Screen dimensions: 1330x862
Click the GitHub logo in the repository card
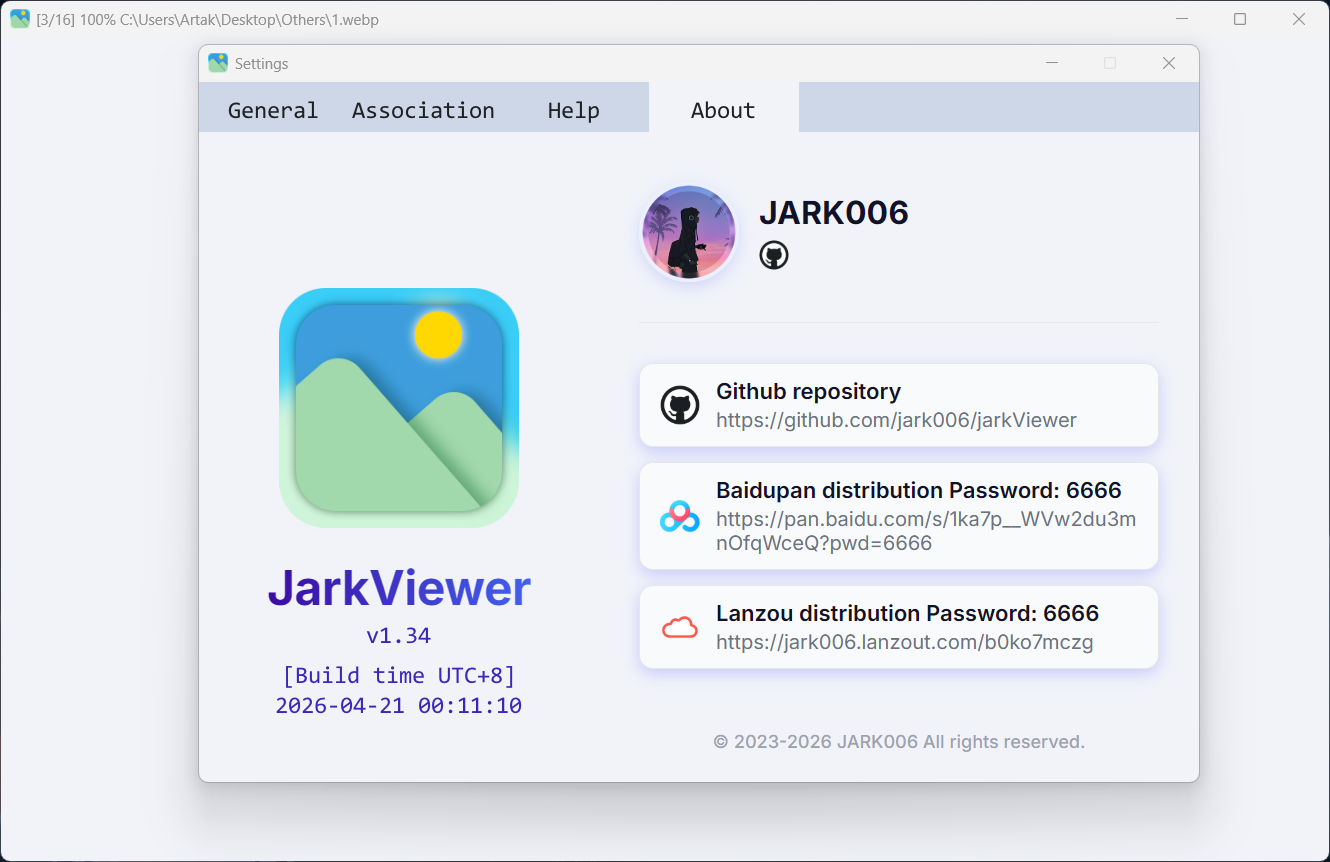680,405
